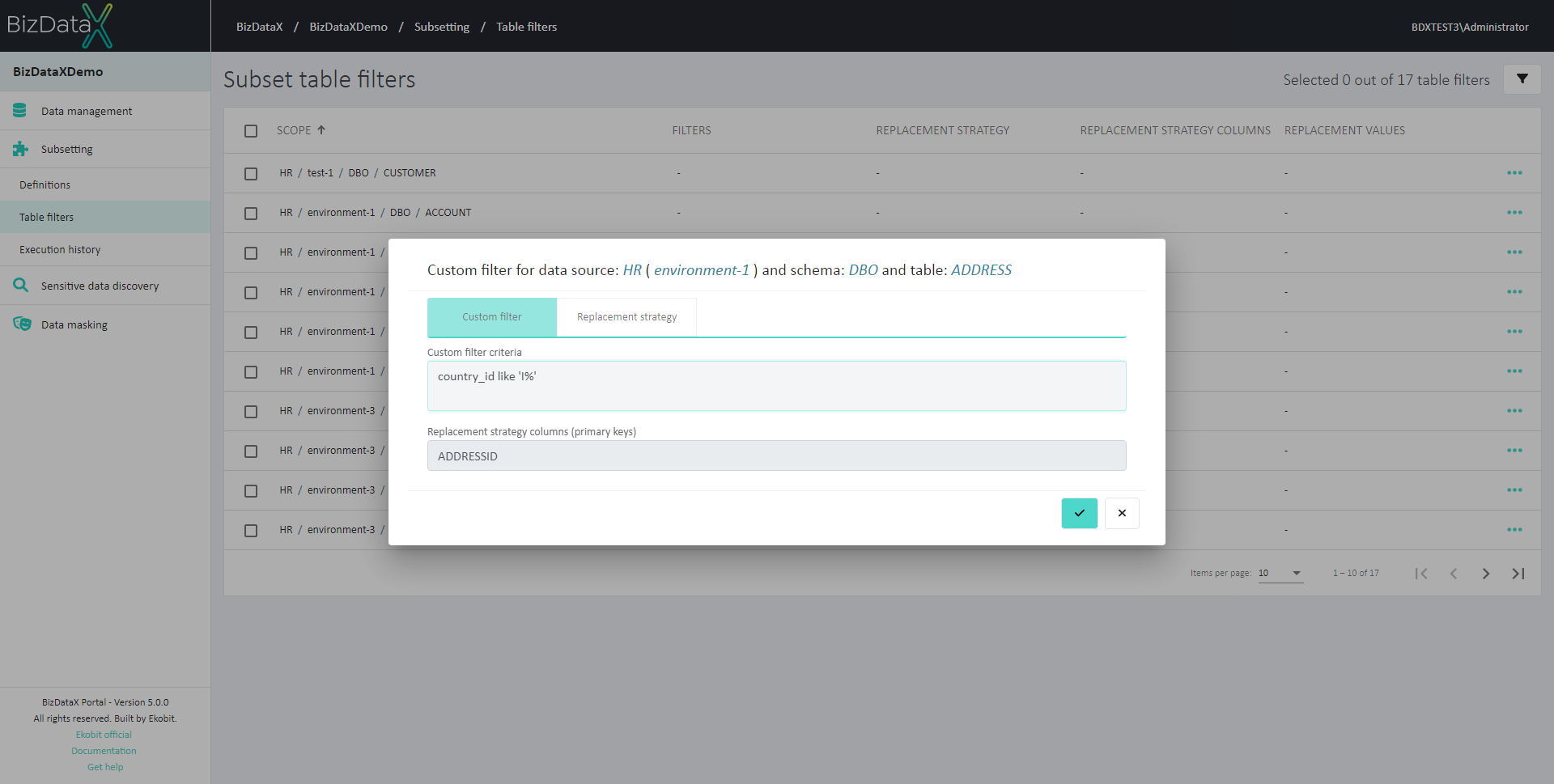Open Table filters in the sidebar
This screenshot has height=784, width=1554.
105,217
